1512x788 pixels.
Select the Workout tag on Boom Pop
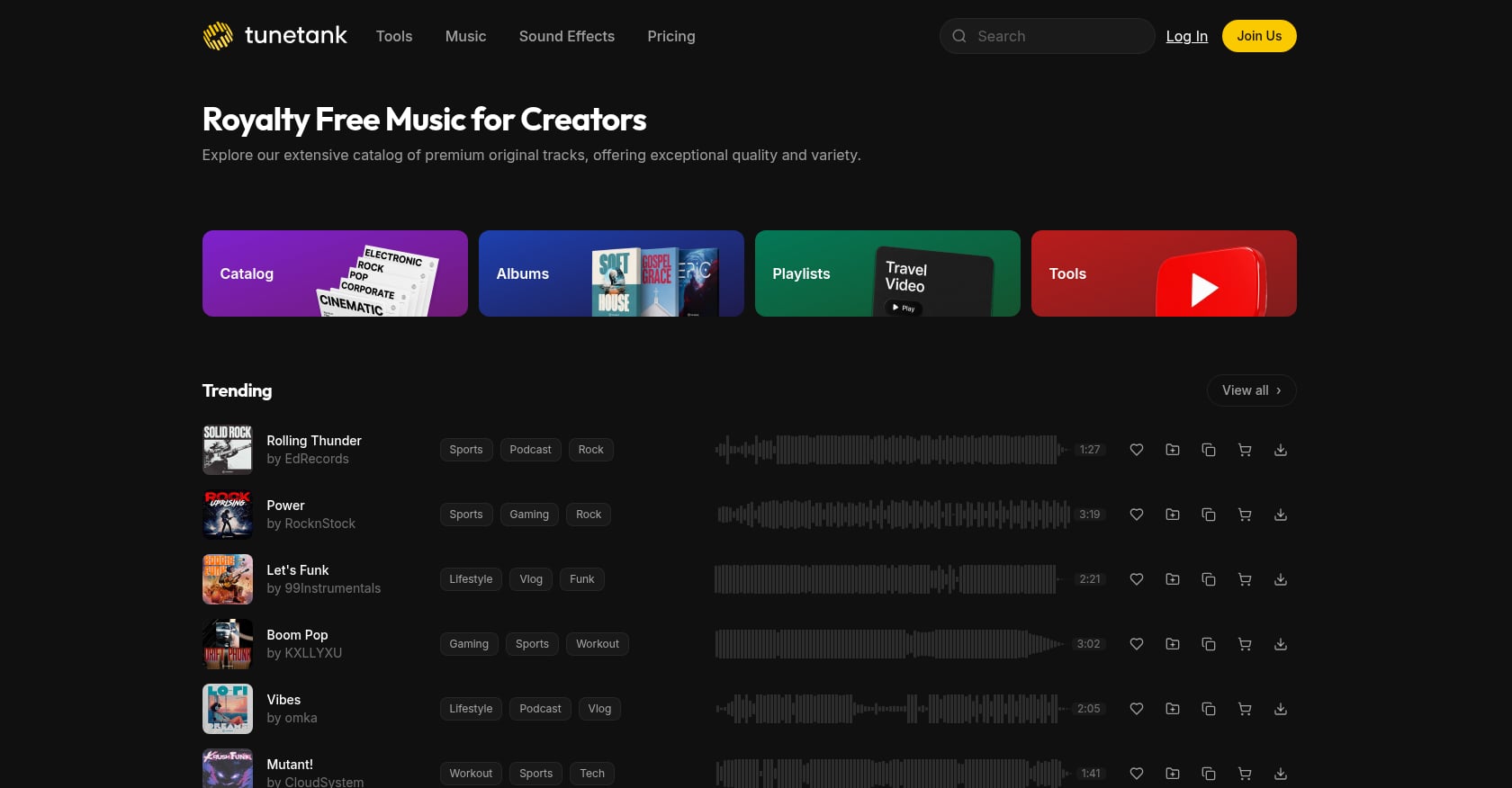coord(598,644)
